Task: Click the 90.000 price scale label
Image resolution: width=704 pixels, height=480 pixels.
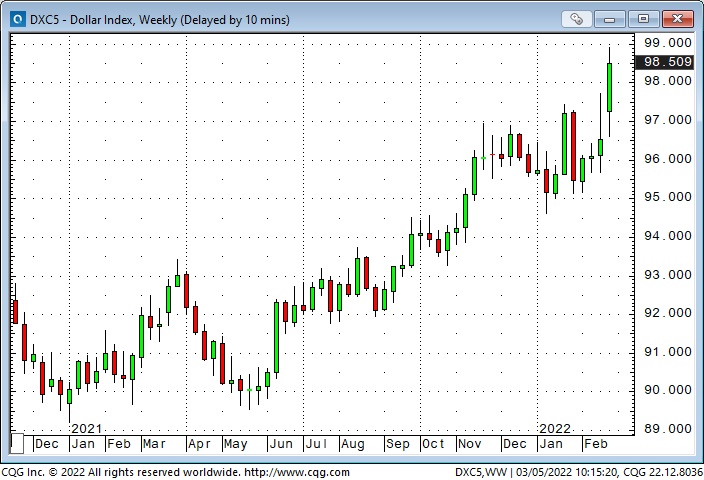Action: [x=668, y=390]
